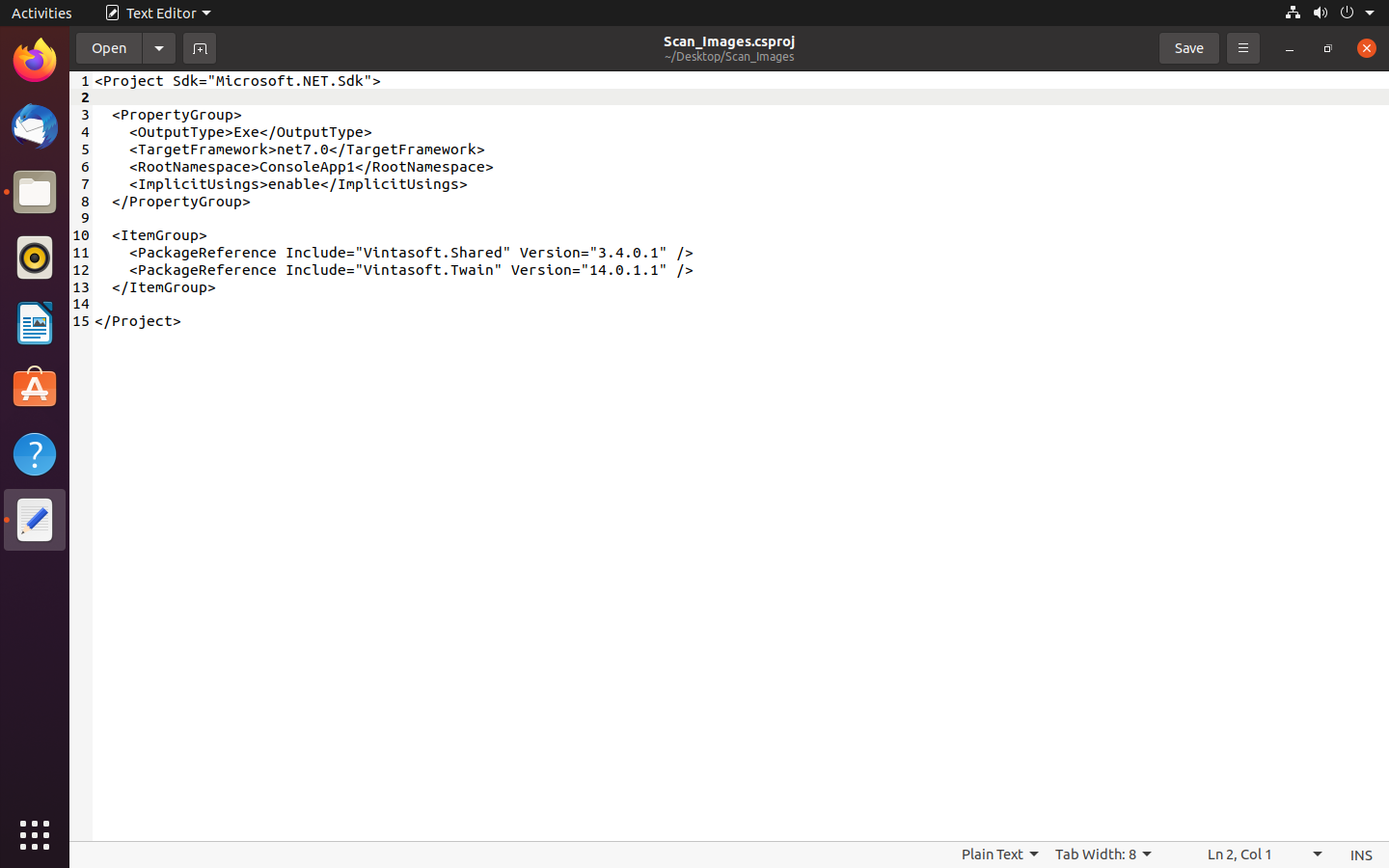The image size is (1389, 868).
Task: Show all applications grid
Action: (35, 835)
